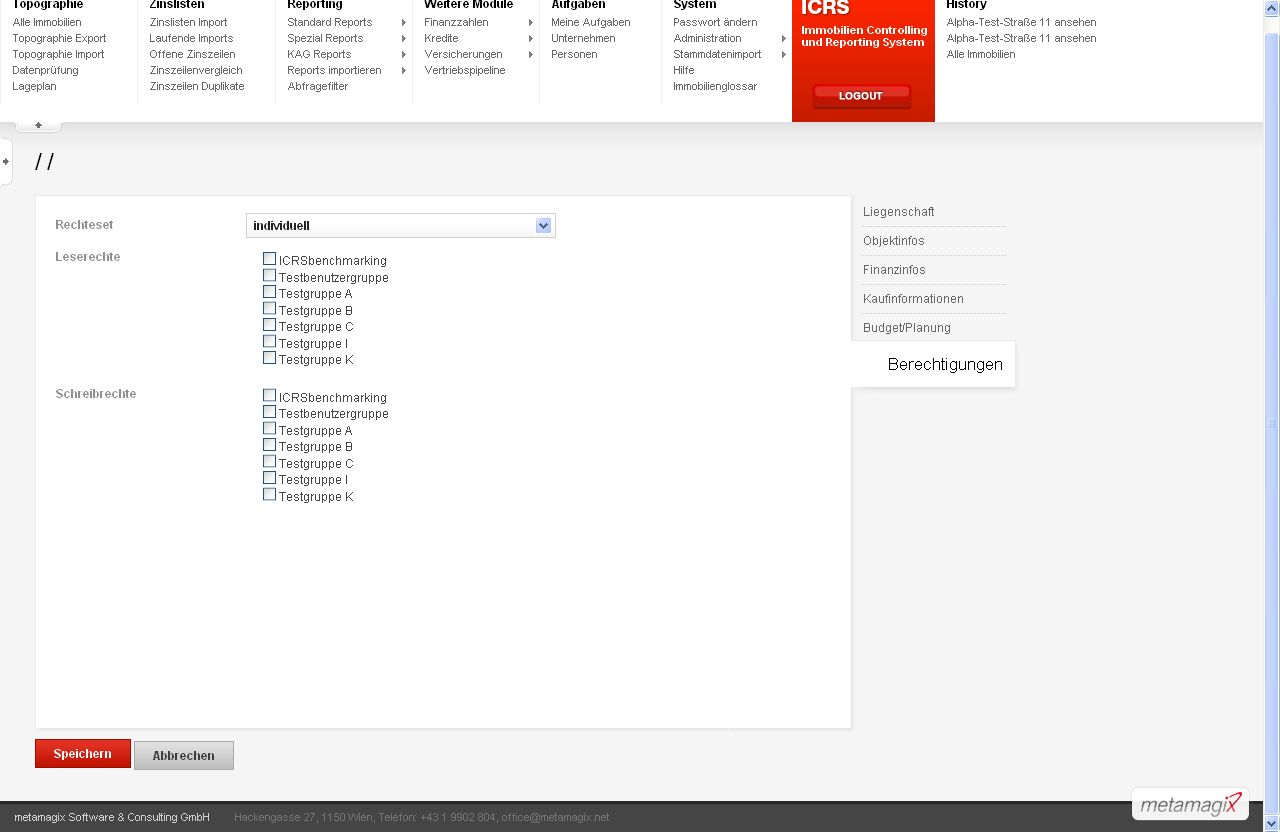The width and height of the screenshot is (1280, 832).
Task: Click the Speichern button
Action: point(83,754)
